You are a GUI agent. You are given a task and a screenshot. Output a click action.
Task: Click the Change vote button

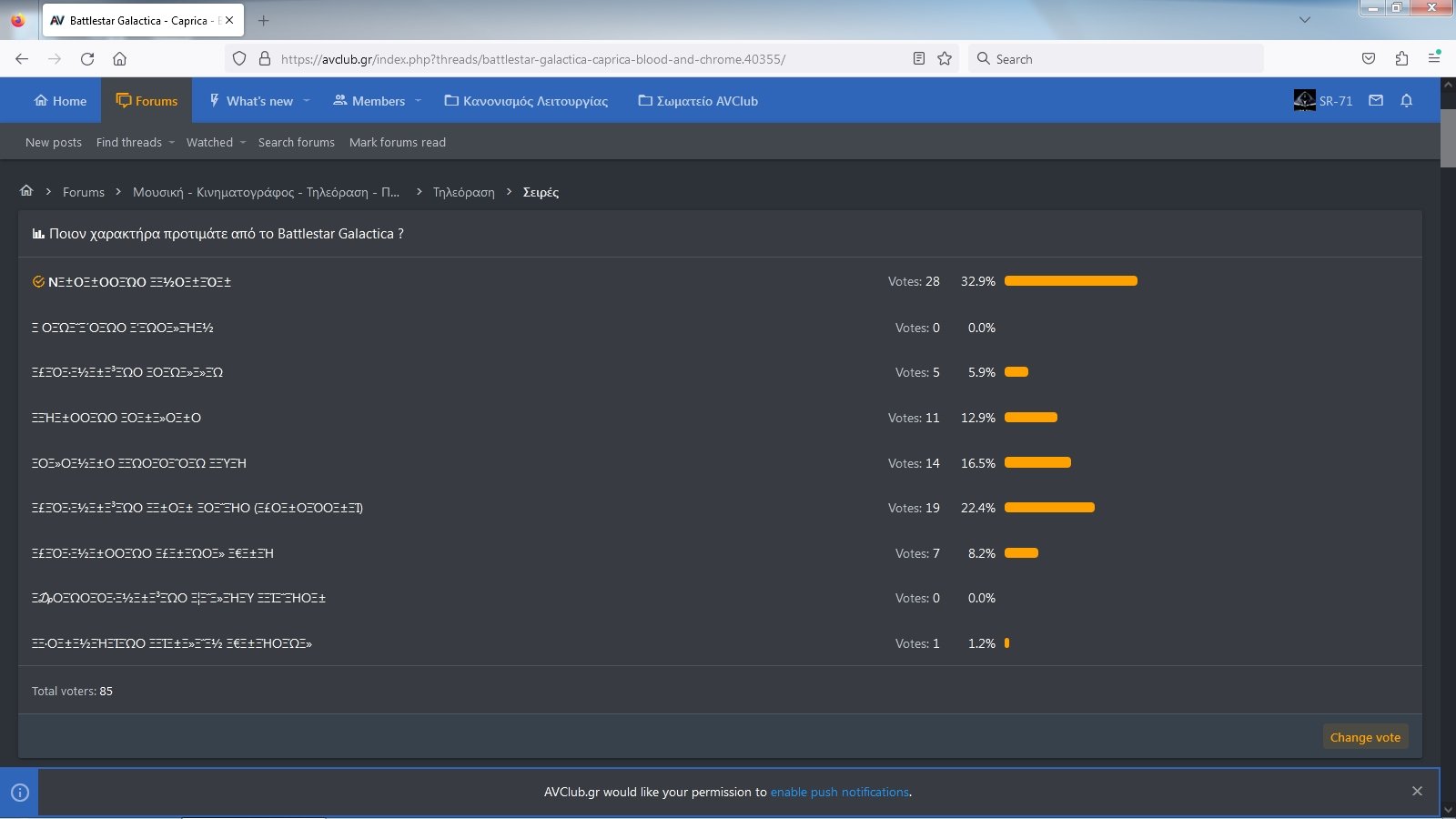[x=1365, y=737]
